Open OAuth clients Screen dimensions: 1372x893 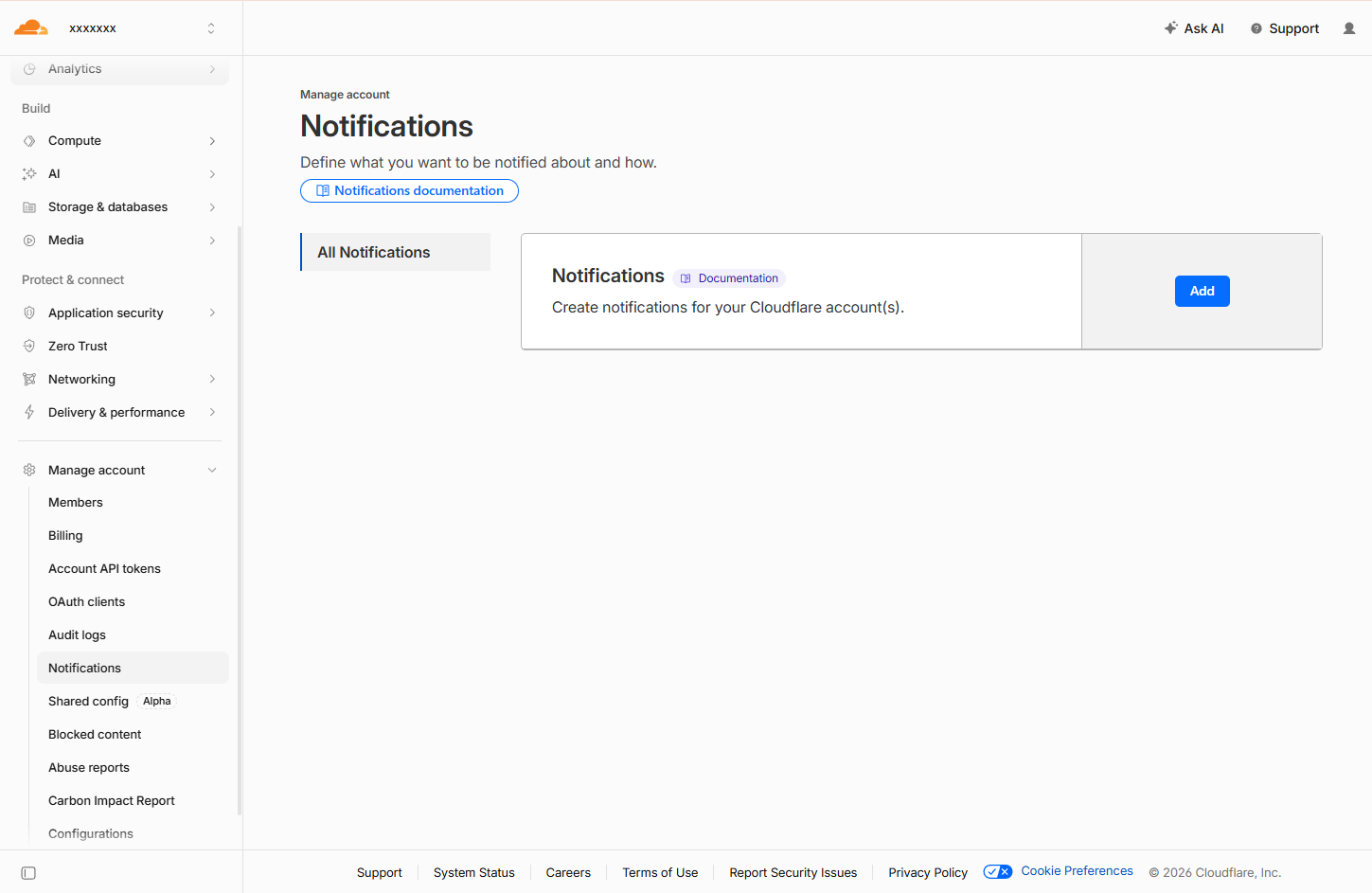[x=133, y=602]
